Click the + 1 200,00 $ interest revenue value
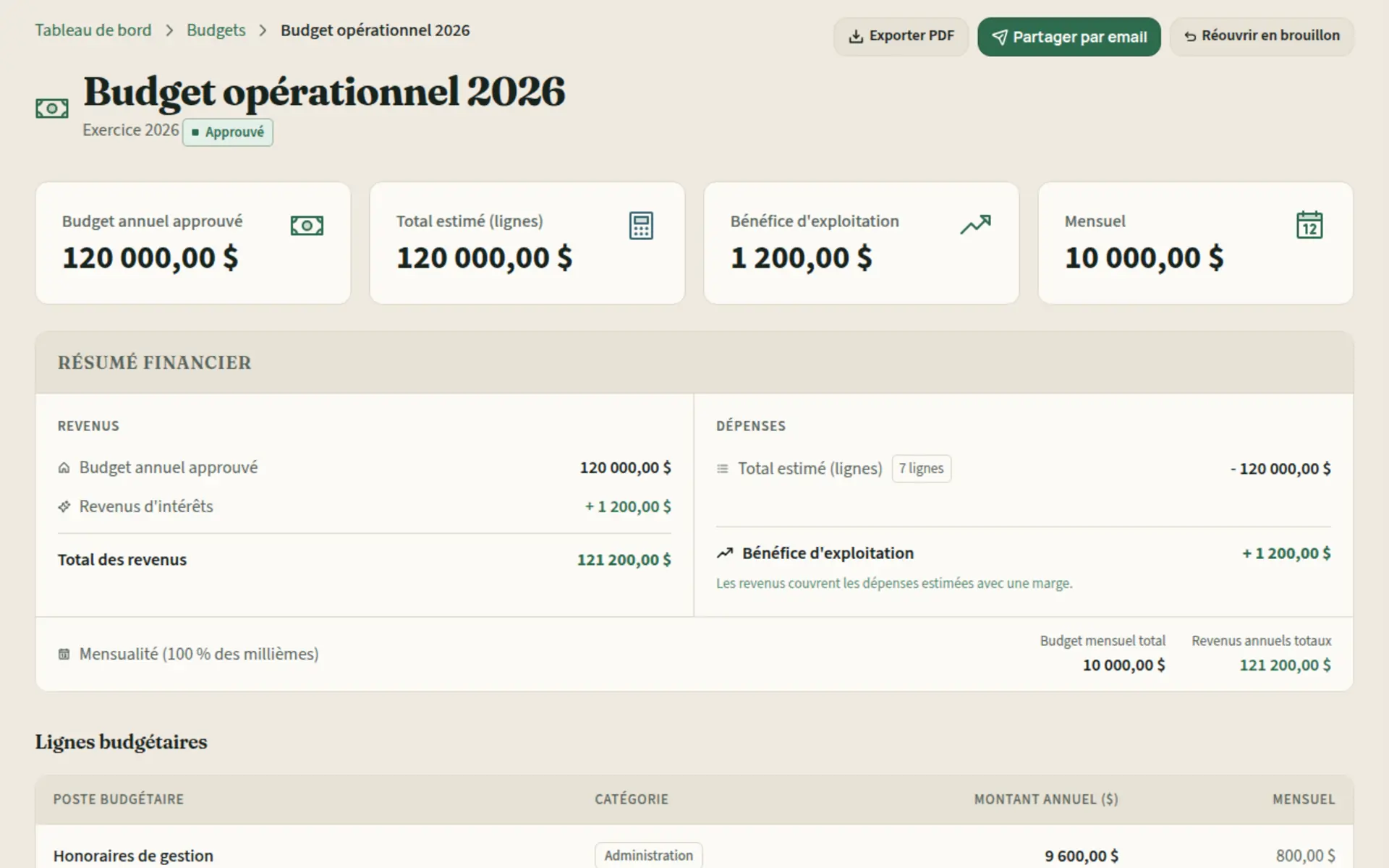This screenshot has height=868, width=1389. 628,507
